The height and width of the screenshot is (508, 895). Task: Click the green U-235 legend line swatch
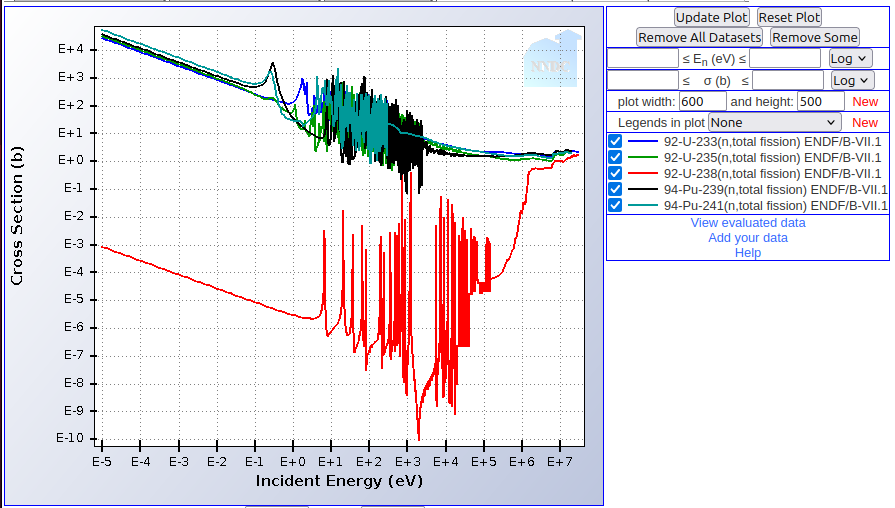tap(642, 158)
